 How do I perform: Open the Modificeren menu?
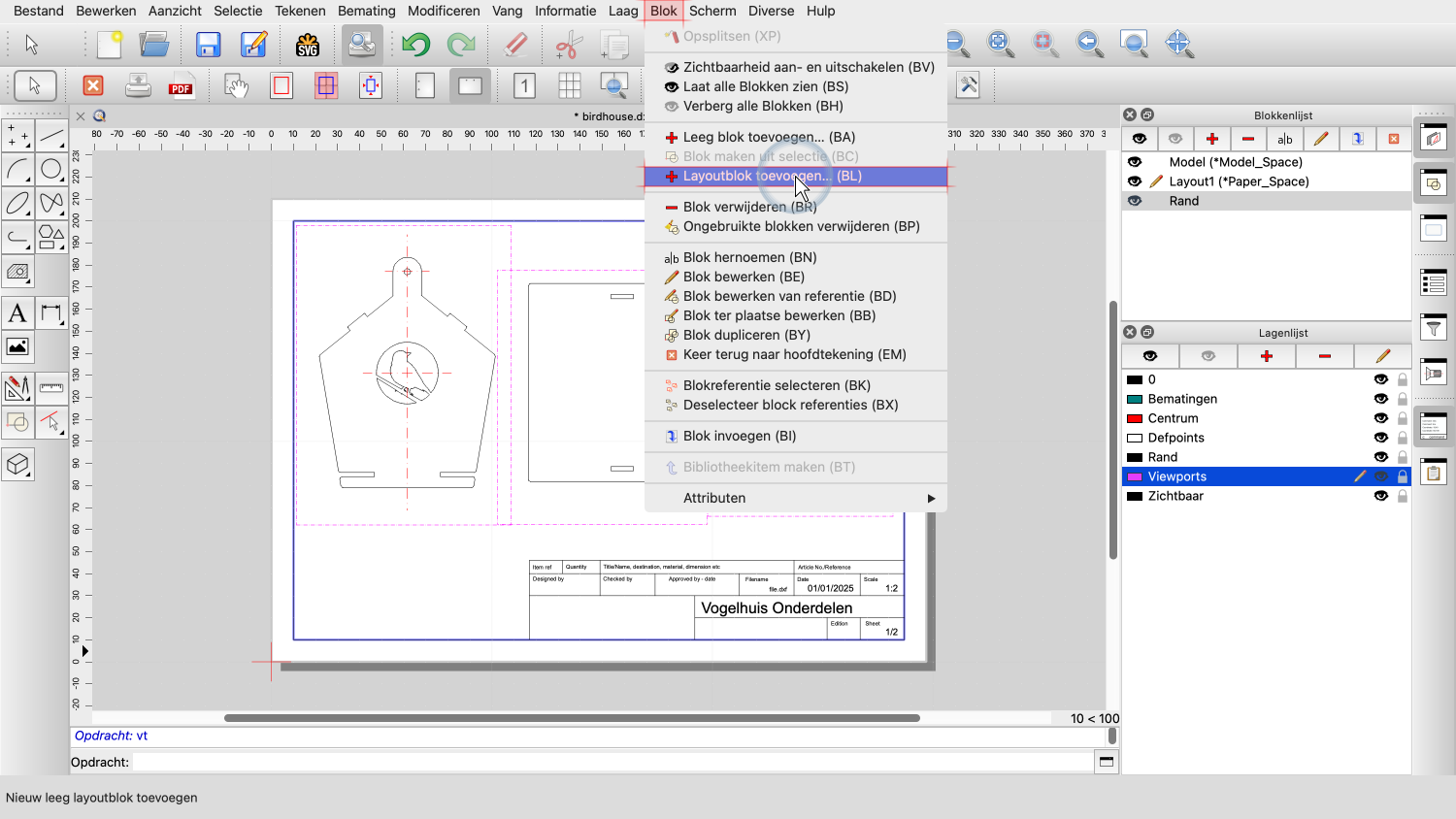point(444,11)
